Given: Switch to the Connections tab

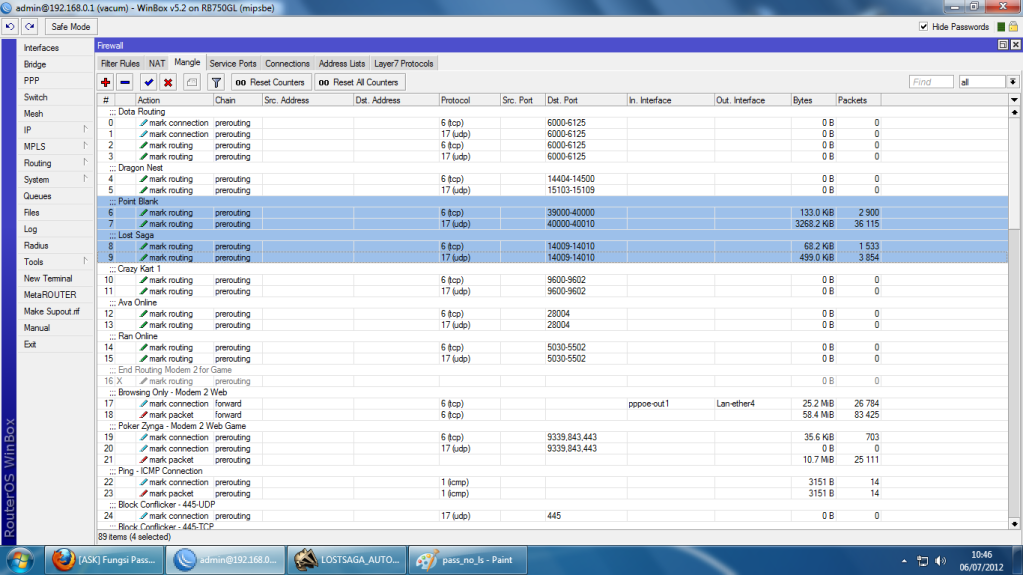Looking at the screenshot, I should [287, 63].
